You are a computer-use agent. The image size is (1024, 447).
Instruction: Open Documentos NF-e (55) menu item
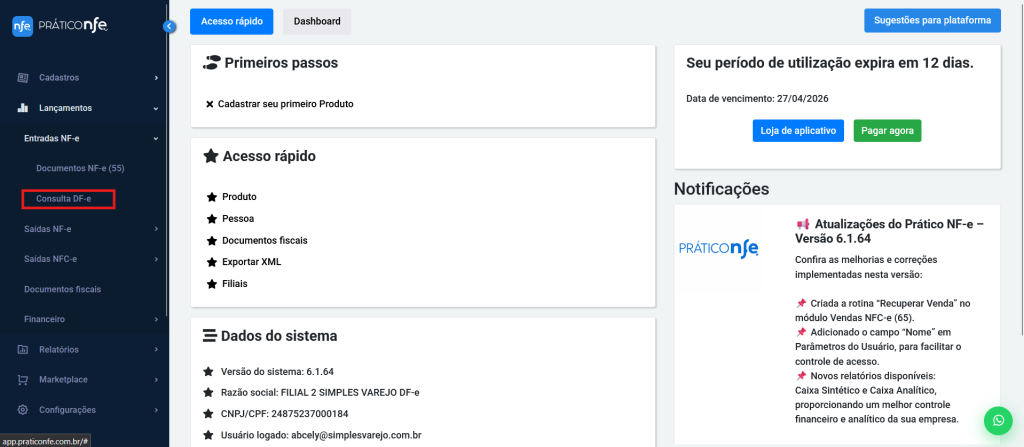tap(80, 168)
